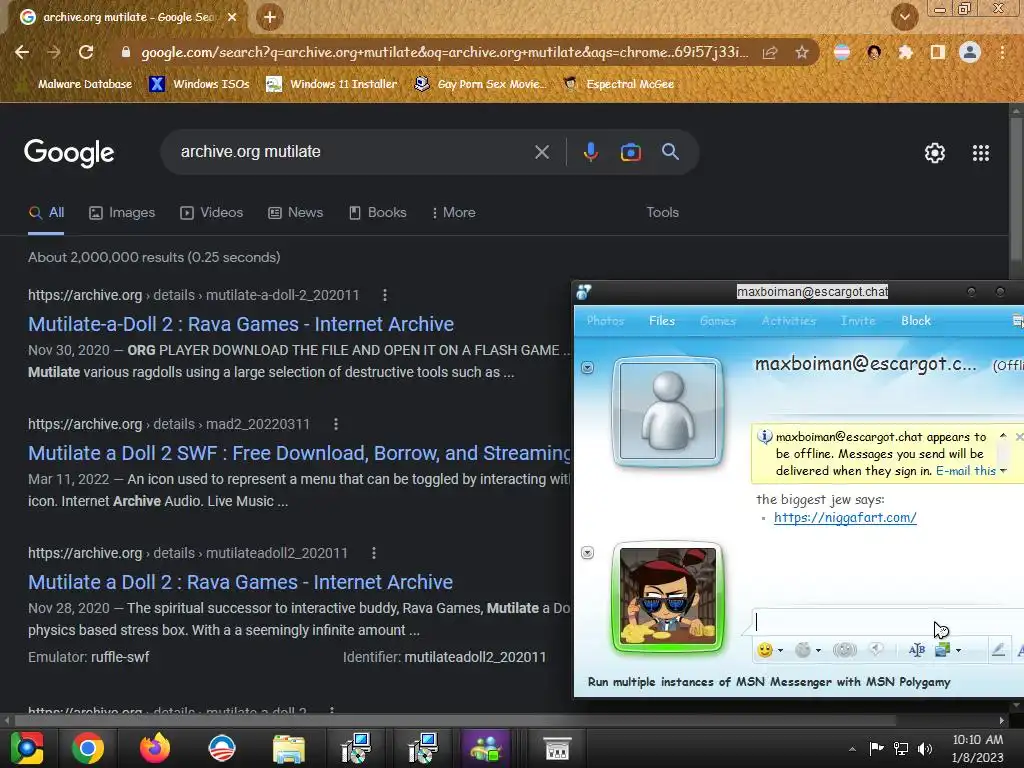Switch to Videos search tab
Viewport: 1024px width, 768px height.
[212, 213]
